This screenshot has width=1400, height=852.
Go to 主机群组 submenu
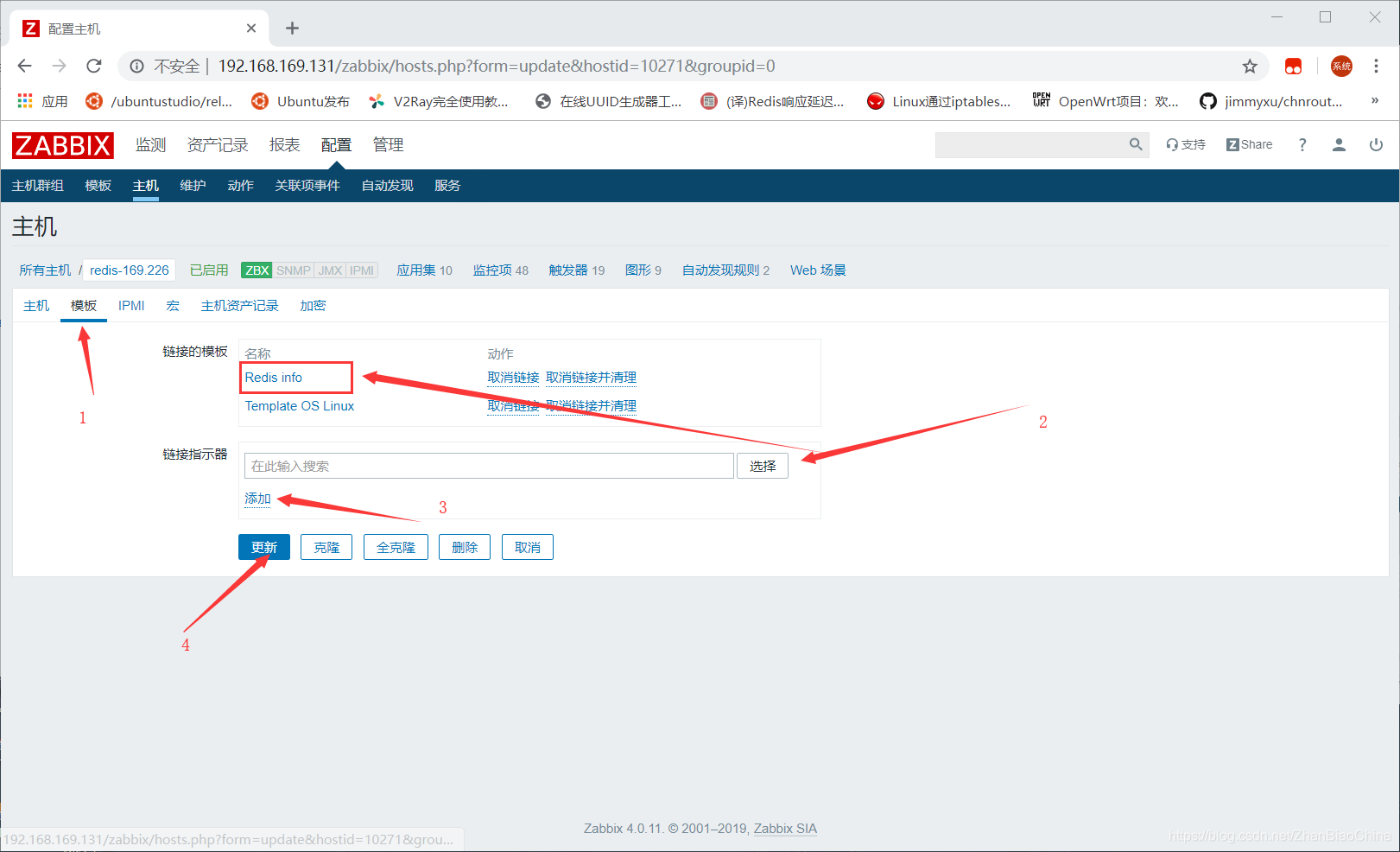[x=38, y=186]
